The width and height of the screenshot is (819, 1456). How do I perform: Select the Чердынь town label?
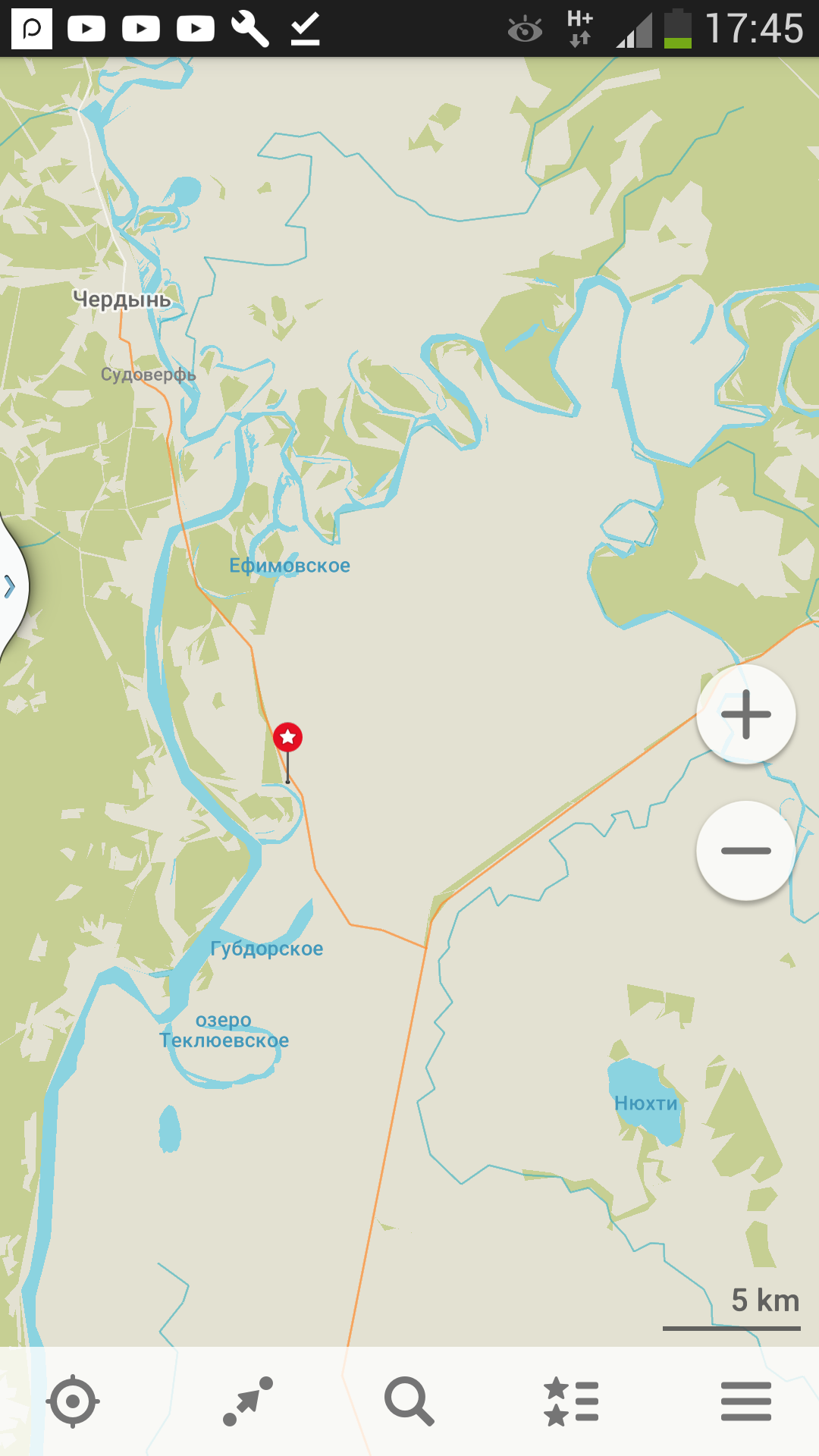[122, 300]
